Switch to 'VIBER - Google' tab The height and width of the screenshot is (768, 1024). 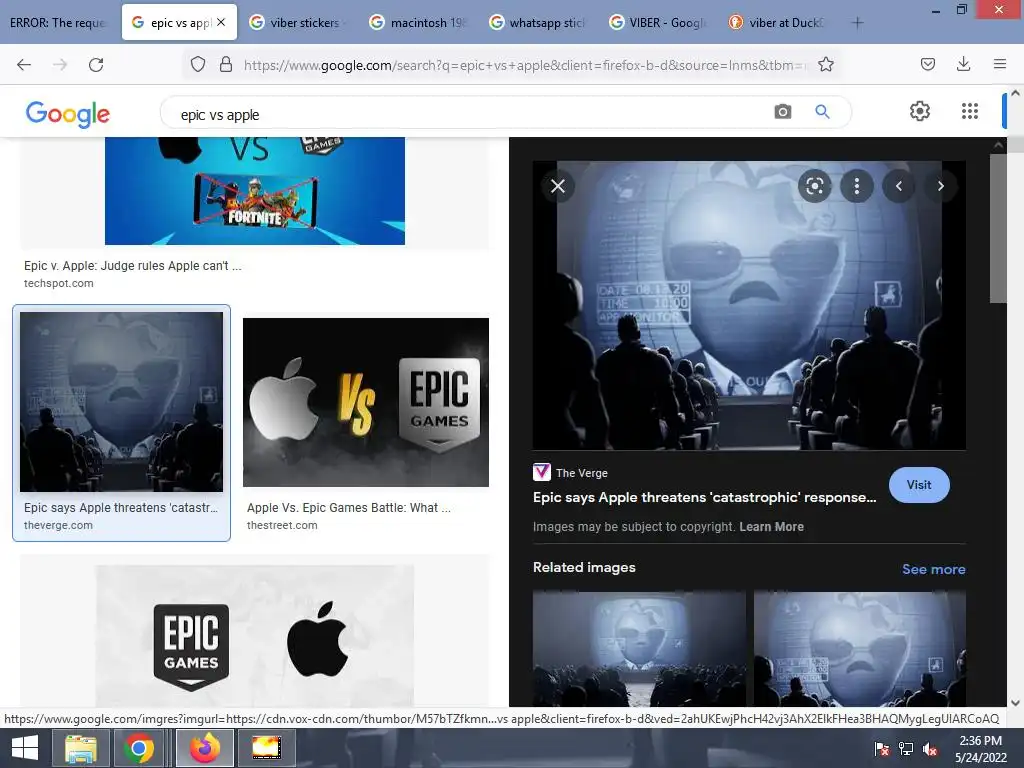660,23
